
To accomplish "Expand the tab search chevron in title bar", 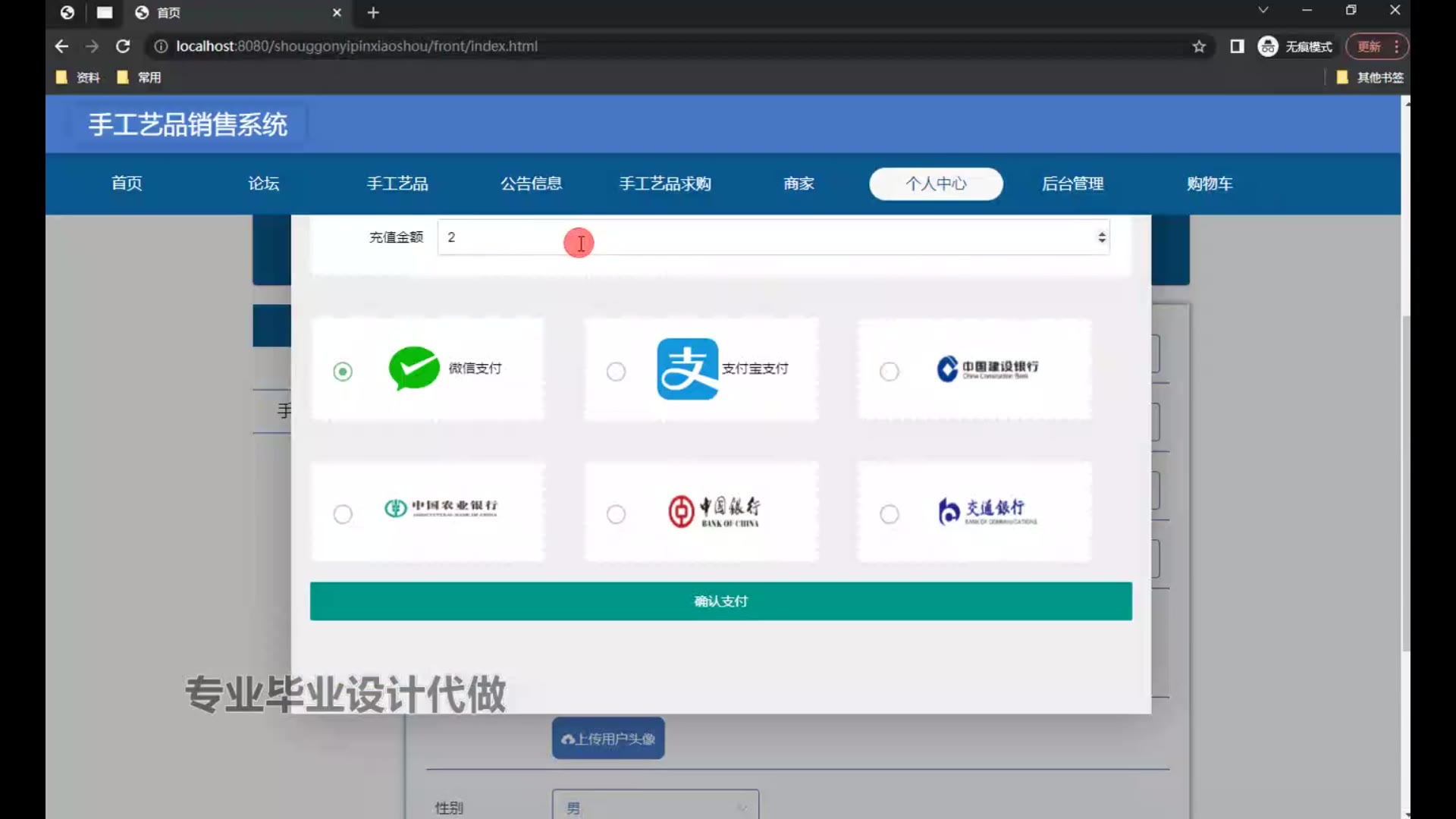I will (x=1263, y=11).
